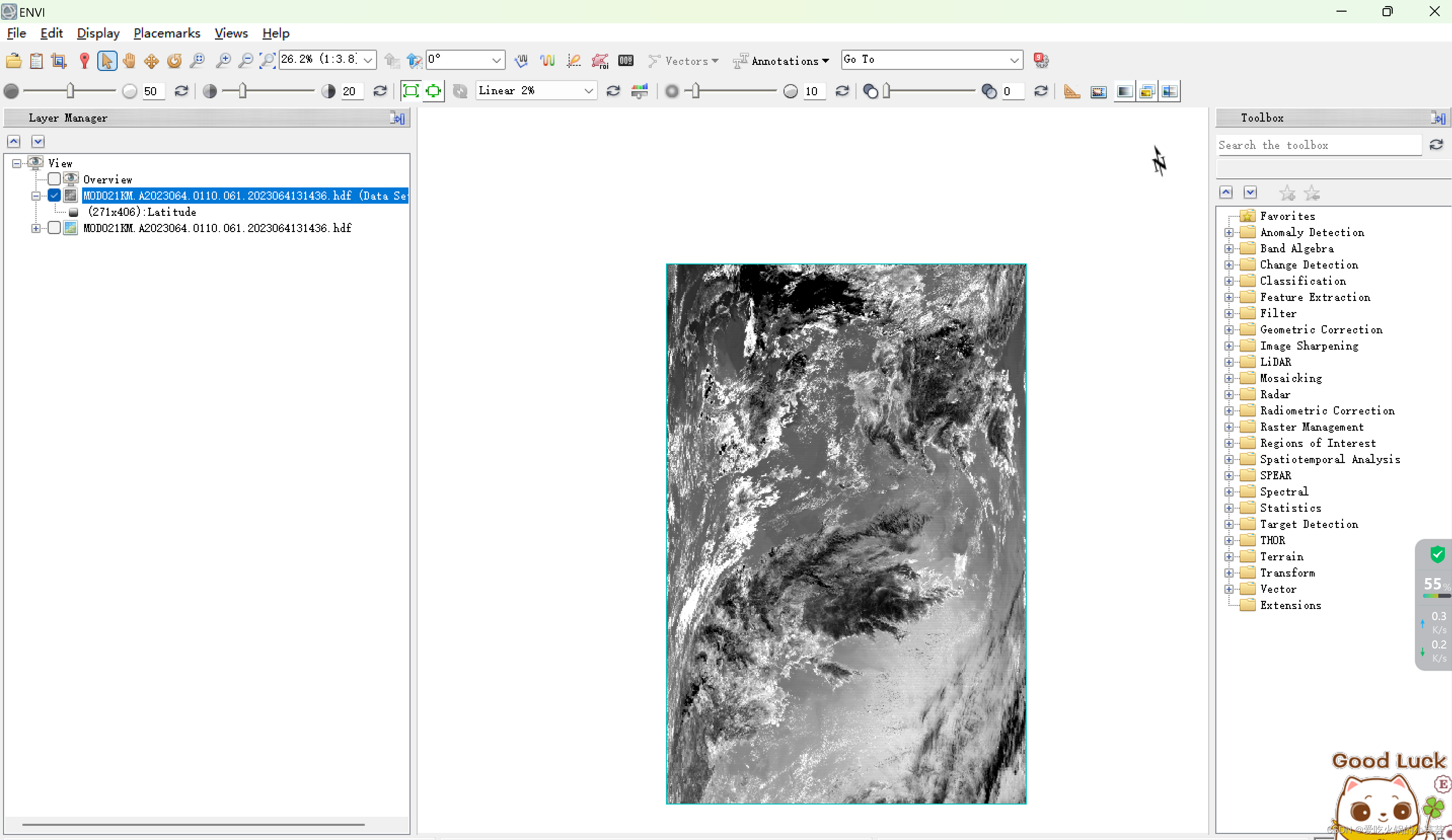This screenshot has width=1452, height=840.
Task: Select the Pan hand tool
Action: click(x=129, y=60)
